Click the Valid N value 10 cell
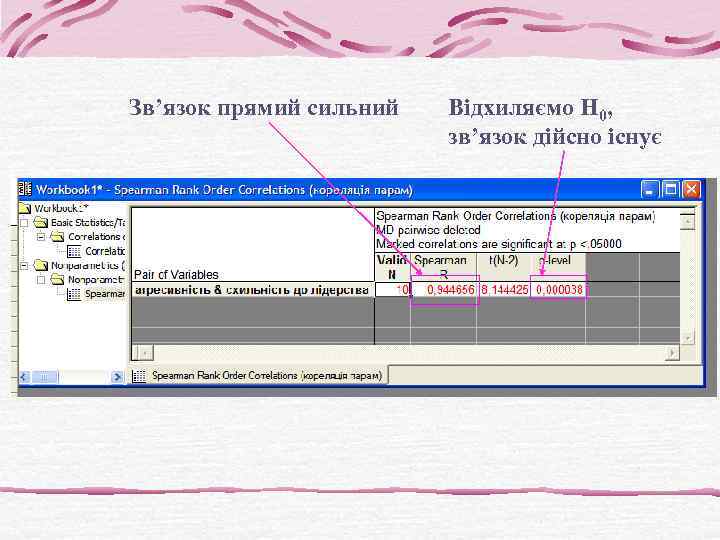720x540 pixels. pyautogui.click(x=393, y=290)
